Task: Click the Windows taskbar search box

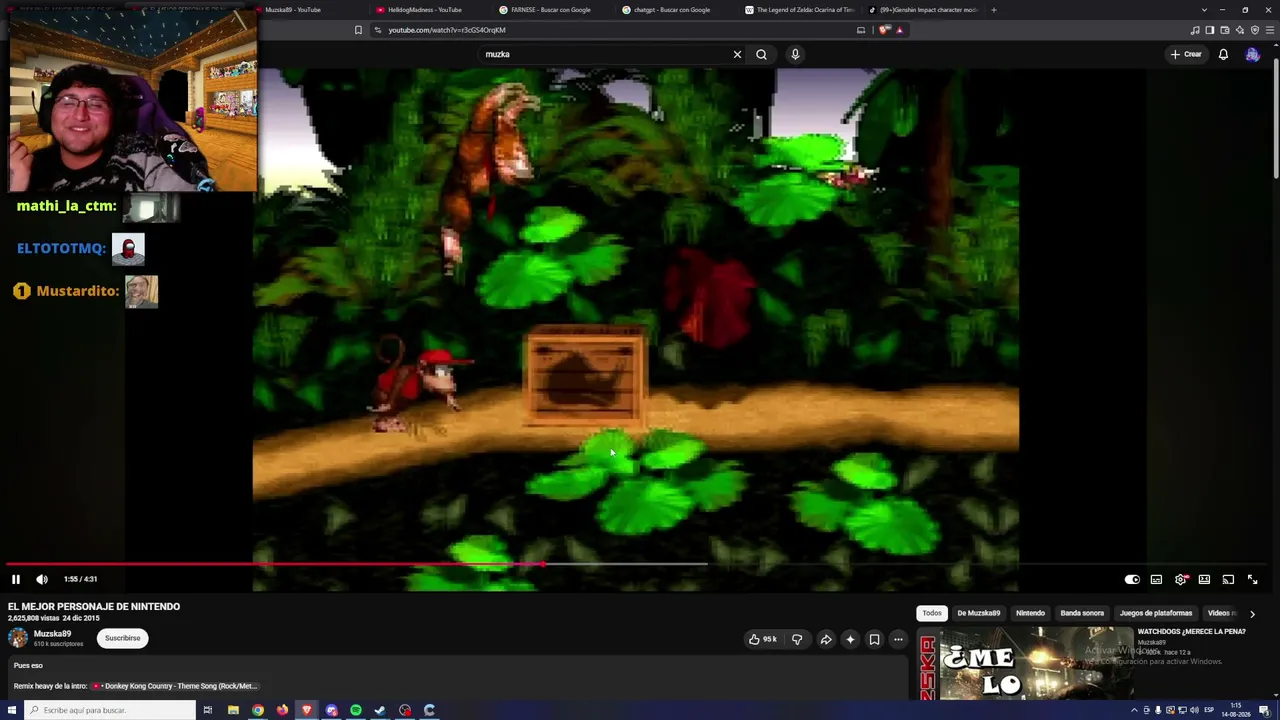Action: click(x=111, y=710)
